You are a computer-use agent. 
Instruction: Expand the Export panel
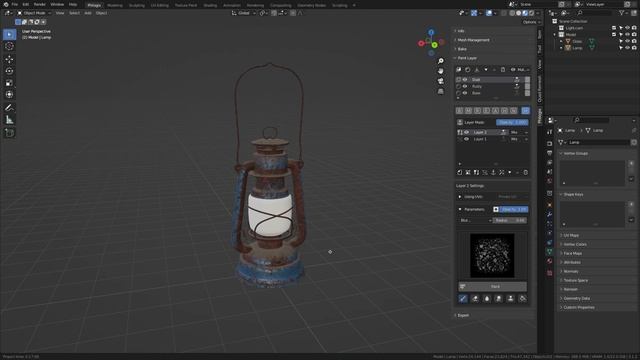pos(462,316)
